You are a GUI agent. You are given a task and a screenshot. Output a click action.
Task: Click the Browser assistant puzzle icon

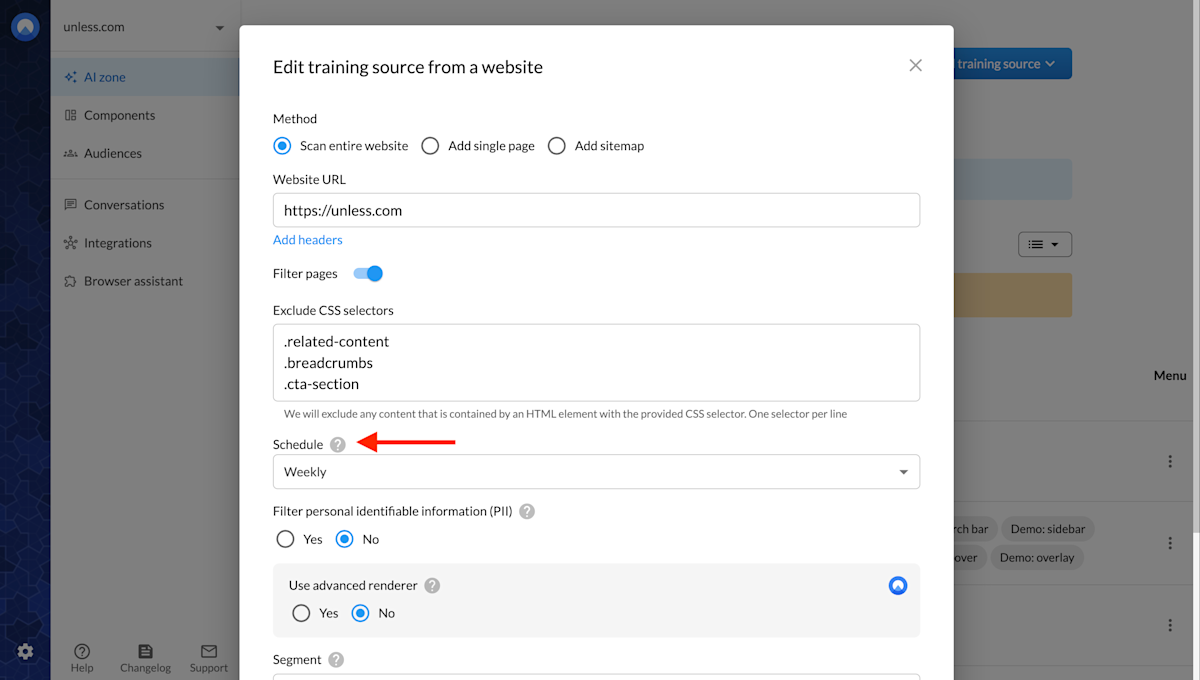pos(70,281)
